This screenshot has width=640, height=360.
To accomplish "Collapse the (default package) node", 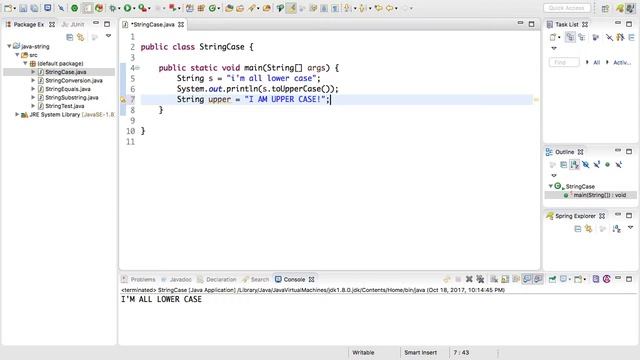I will pos(25,63).
